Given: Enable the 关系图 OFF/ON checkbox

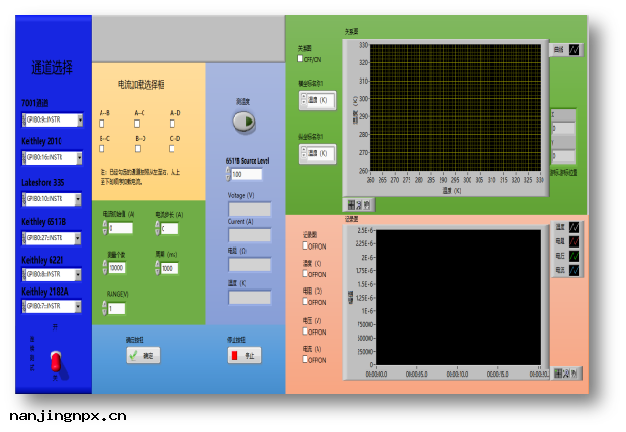Looking at the screenshot, I should pos(301,59).
